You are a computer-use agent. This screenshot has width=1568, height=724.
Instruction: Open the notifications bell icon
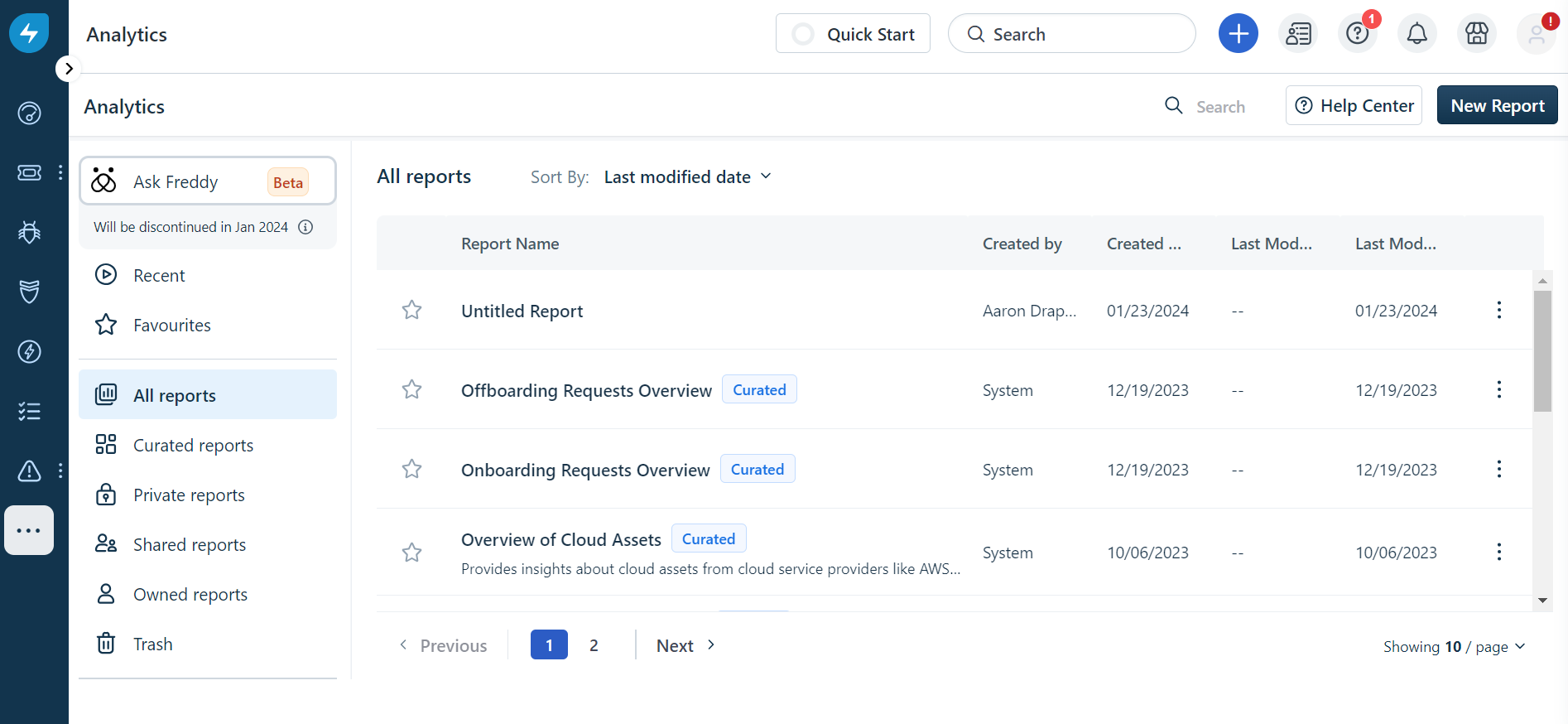[x=1417, y=34]
